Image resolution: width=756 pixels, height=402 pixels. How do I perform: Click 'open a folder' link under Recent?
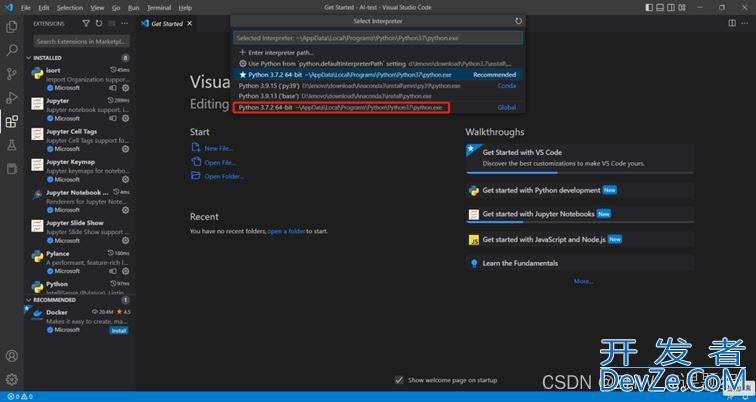coord(286,231)
